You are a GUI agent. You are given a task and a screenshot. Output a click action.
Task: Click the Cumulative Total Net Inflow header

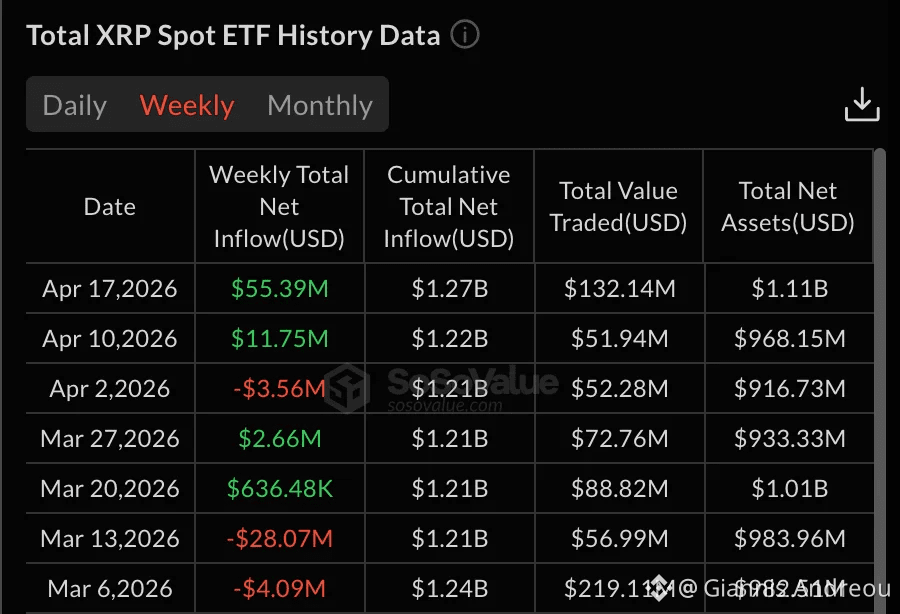pyautogui.click(x=449, y=207)
